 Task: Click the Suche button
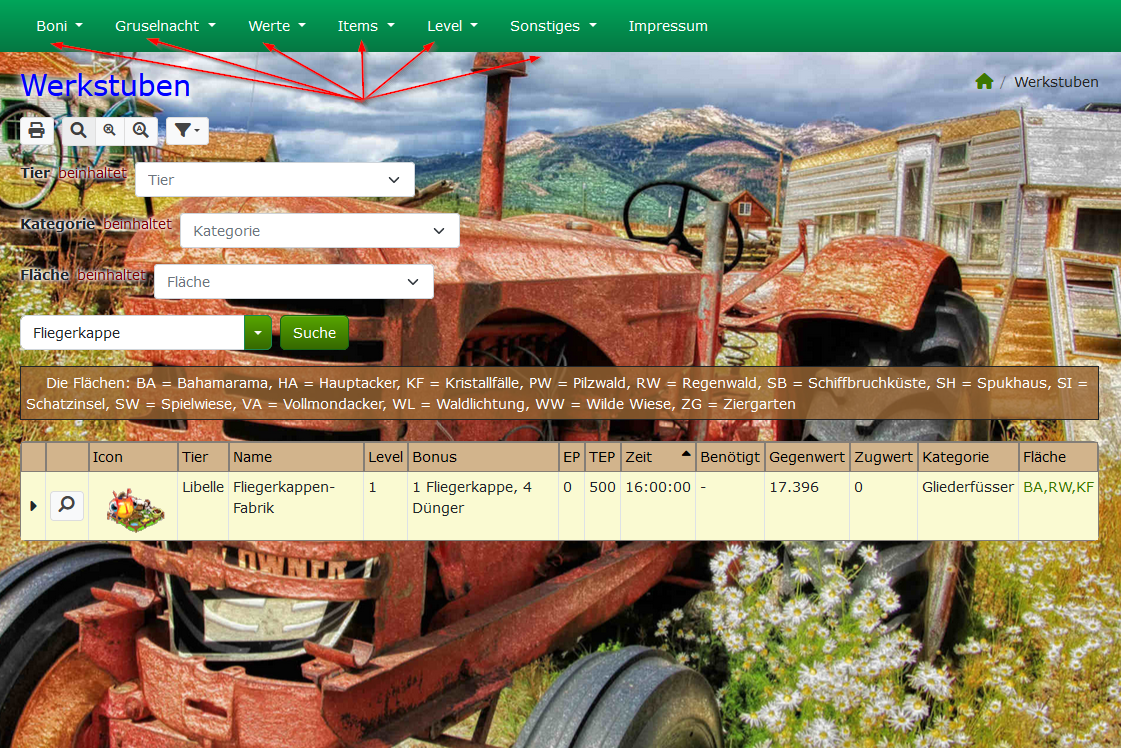pos(315,333)
